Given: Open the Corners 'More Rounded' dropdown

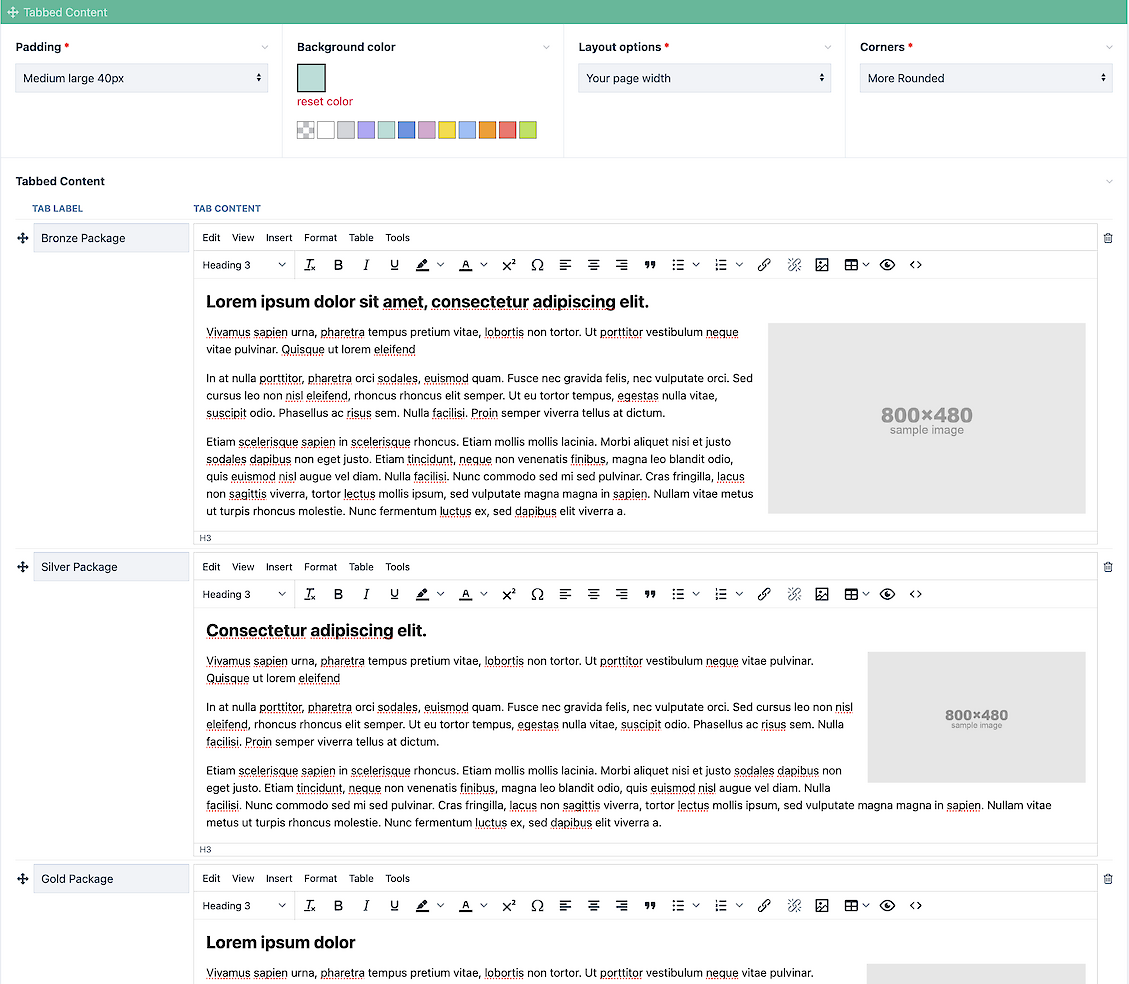Looking at the screenshot, I should click(x=985, y=78).
